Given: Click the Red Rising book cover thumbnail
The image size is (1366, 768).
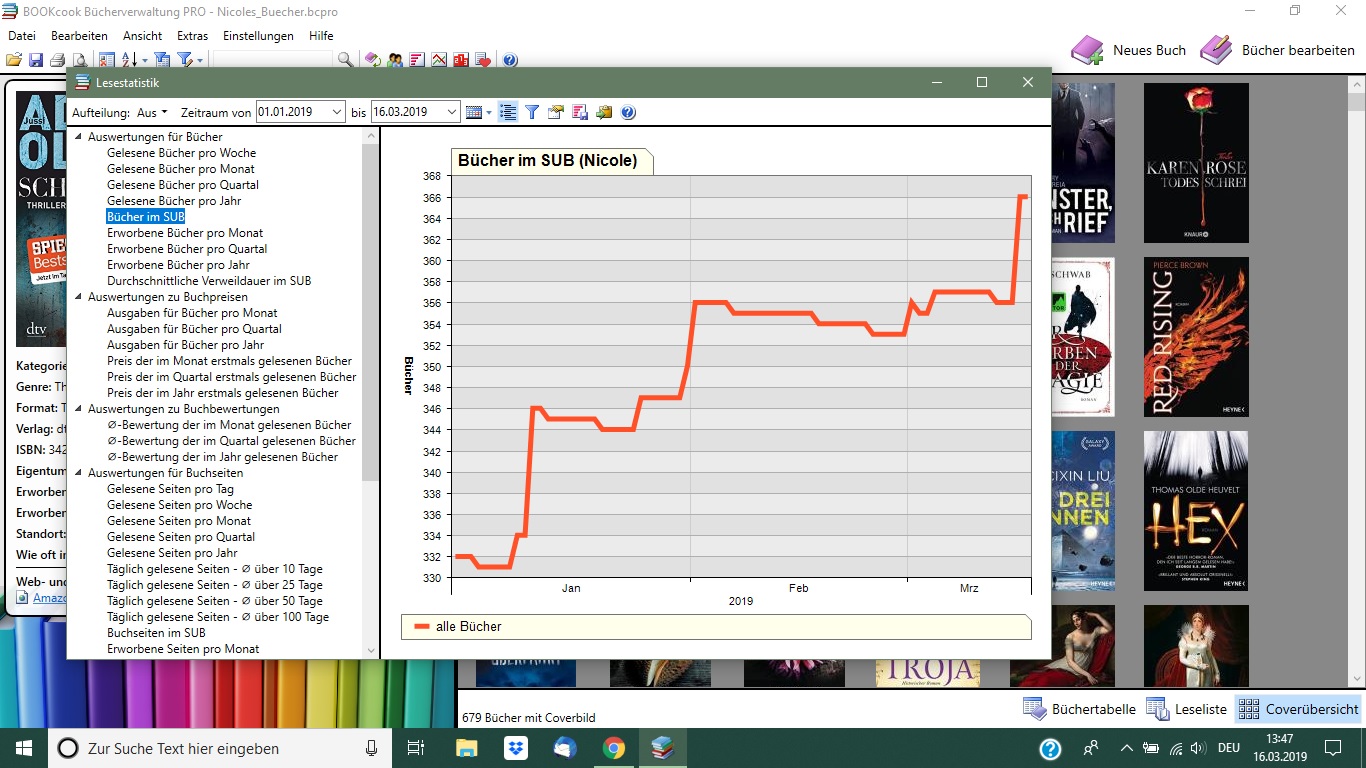Looking at the screenshot, I should pos(1196,337).
